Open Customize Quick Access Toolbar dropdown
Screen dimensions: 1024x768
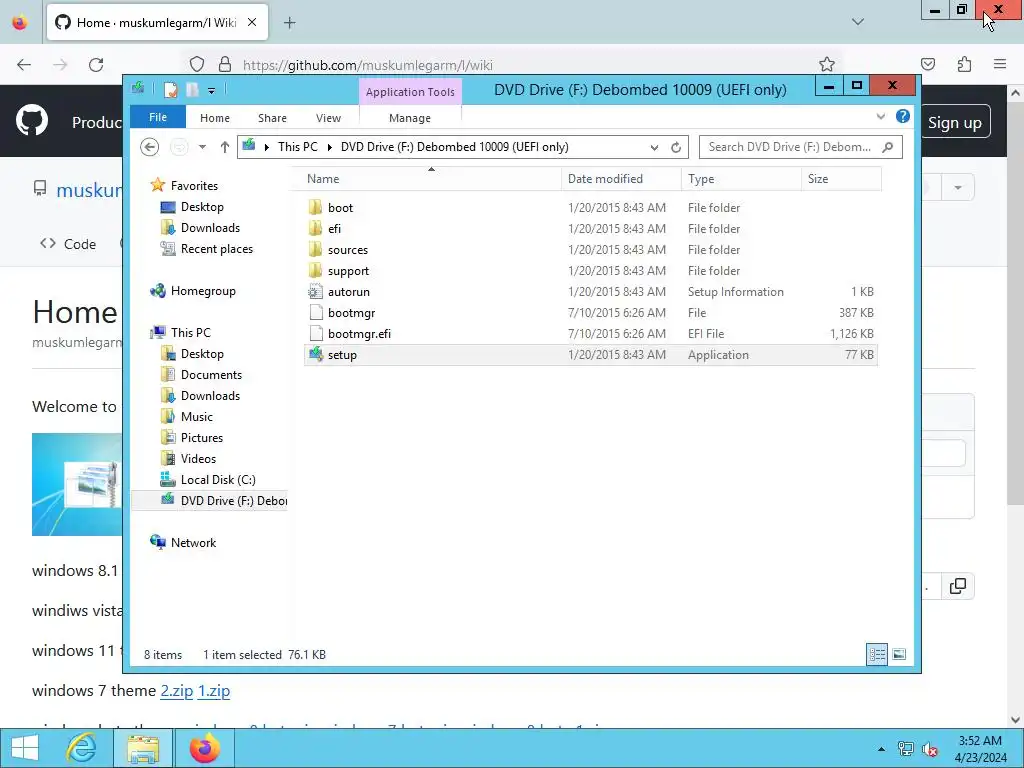click(x=212, y=91)
